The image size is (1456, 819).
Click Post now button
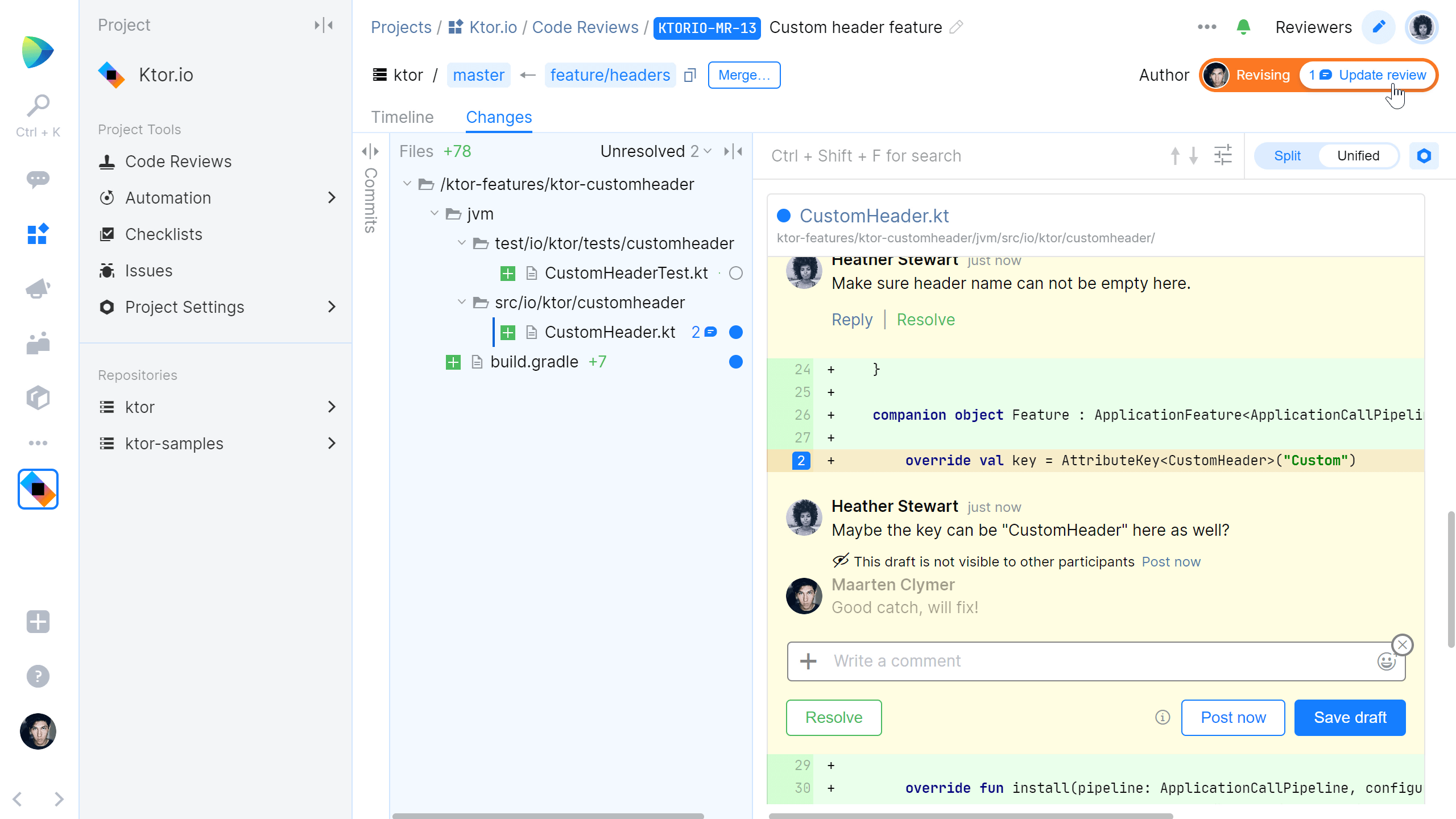pos(1233,718)
